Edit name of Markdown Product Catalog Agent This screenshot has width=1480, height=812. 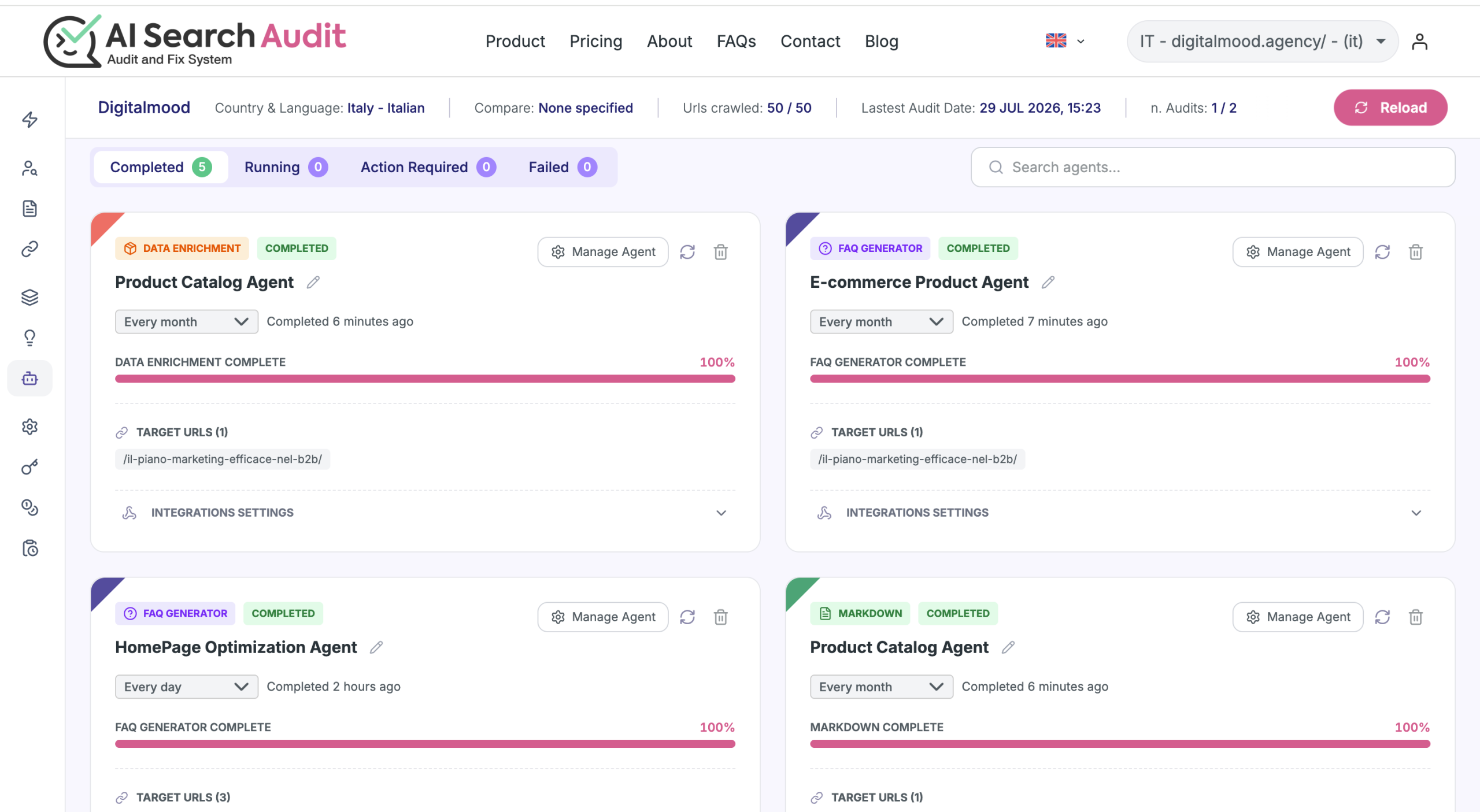(x=1008, y=647)
